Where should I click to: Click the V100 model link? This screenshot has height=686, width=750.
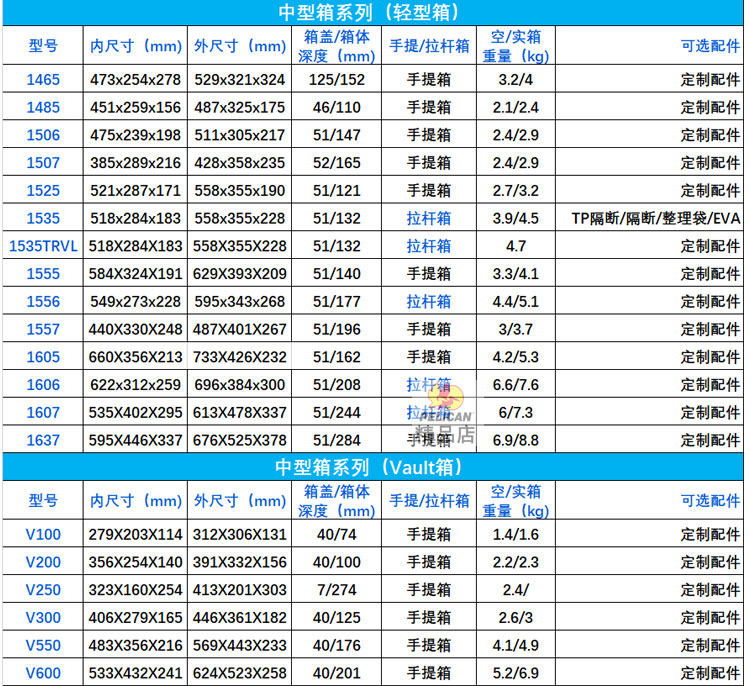43,534
